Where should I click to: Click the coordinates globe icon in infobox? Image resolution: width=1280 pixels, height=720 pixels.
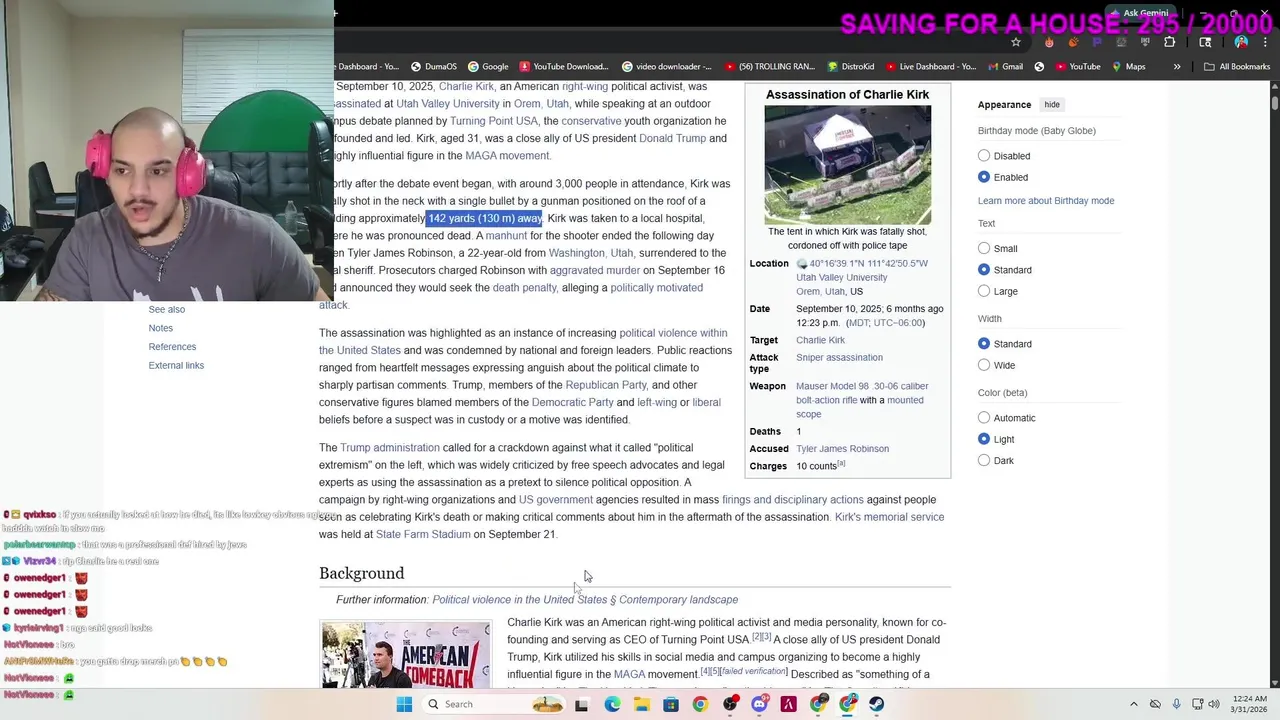(802, 264)
